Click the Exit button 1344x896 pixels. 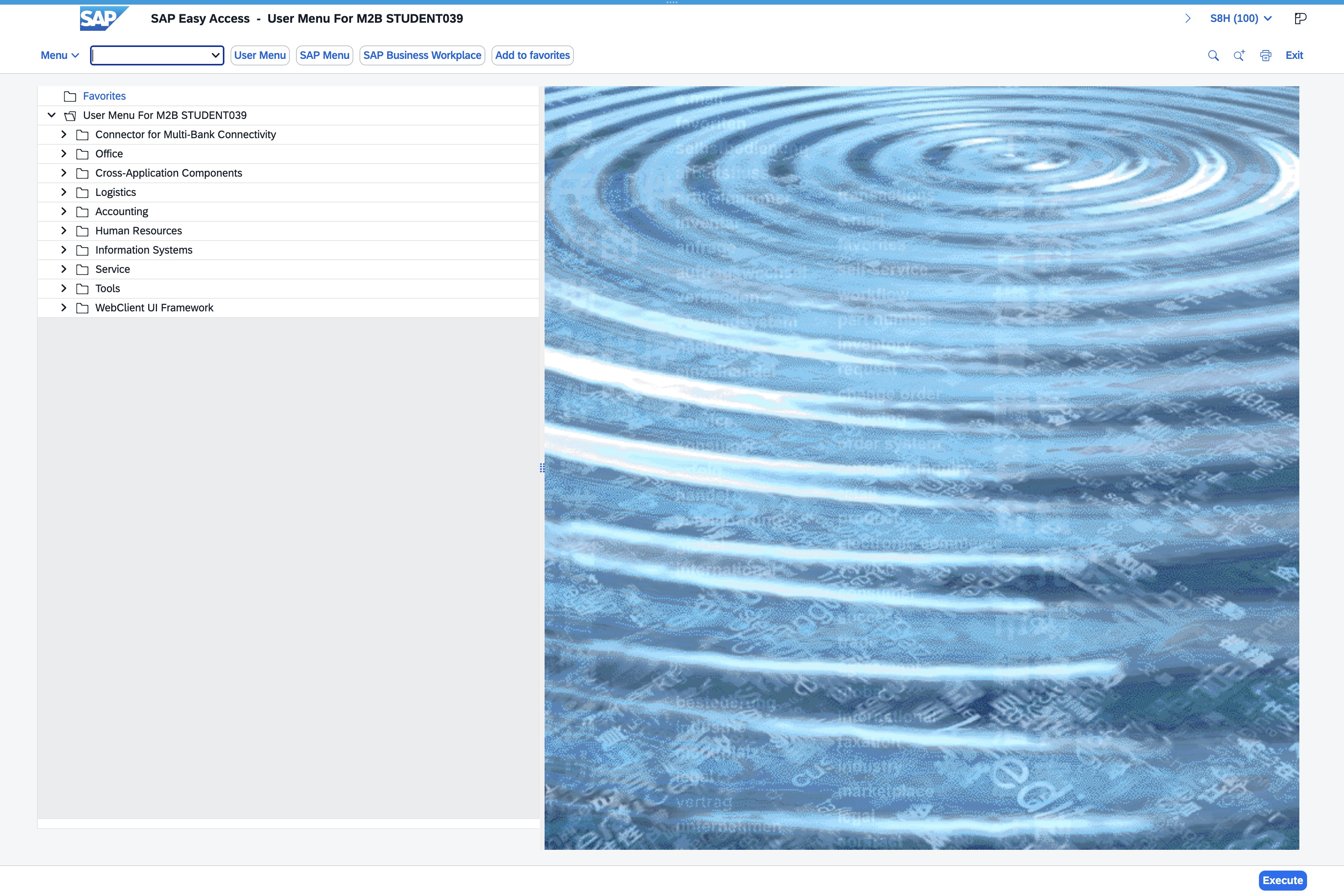tap(1294, 55)
